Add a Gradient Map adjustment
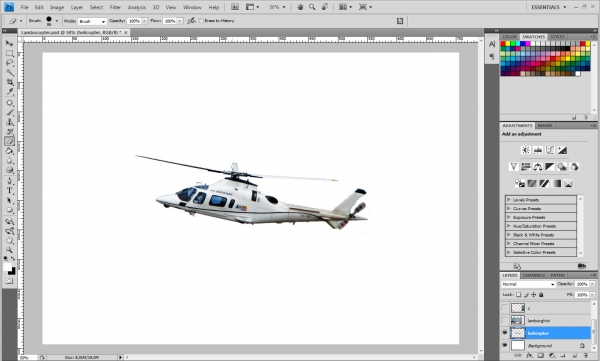This screenshot has height=361, width=600. click(x=556, y=183)
